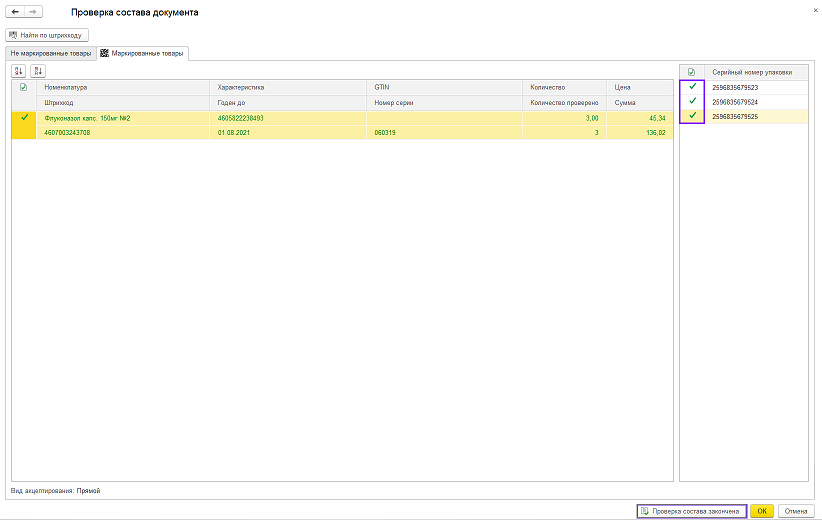This screenshot has width=822, height=520.
Task: Click the sort ascending icon
Action: pos(19,71)
